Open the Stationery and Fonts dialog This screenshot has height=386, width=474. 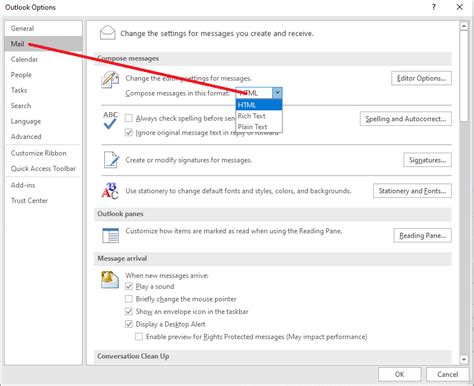[x=412, y=191]
